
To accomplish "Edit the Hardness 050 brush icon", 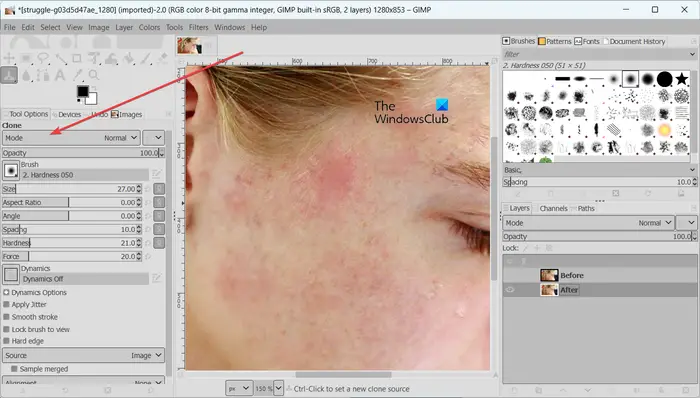I will pyautogui.click(x=157, y=174).
